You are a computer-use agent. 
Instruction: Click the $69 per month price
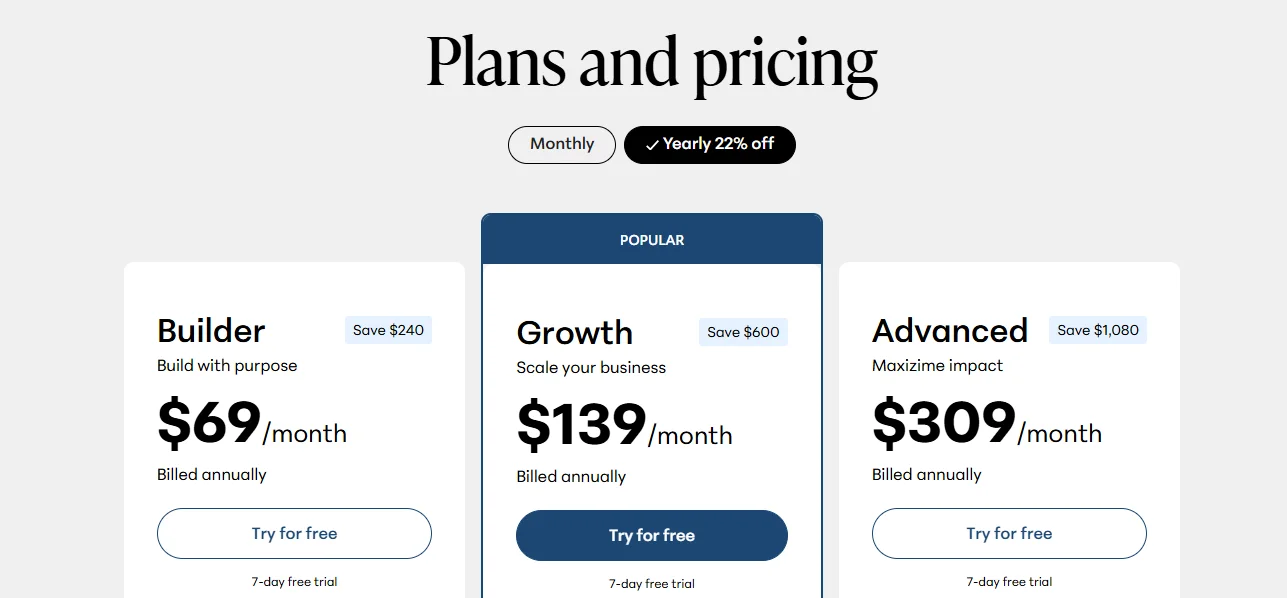pyautogui.click(x=252, y=424)
